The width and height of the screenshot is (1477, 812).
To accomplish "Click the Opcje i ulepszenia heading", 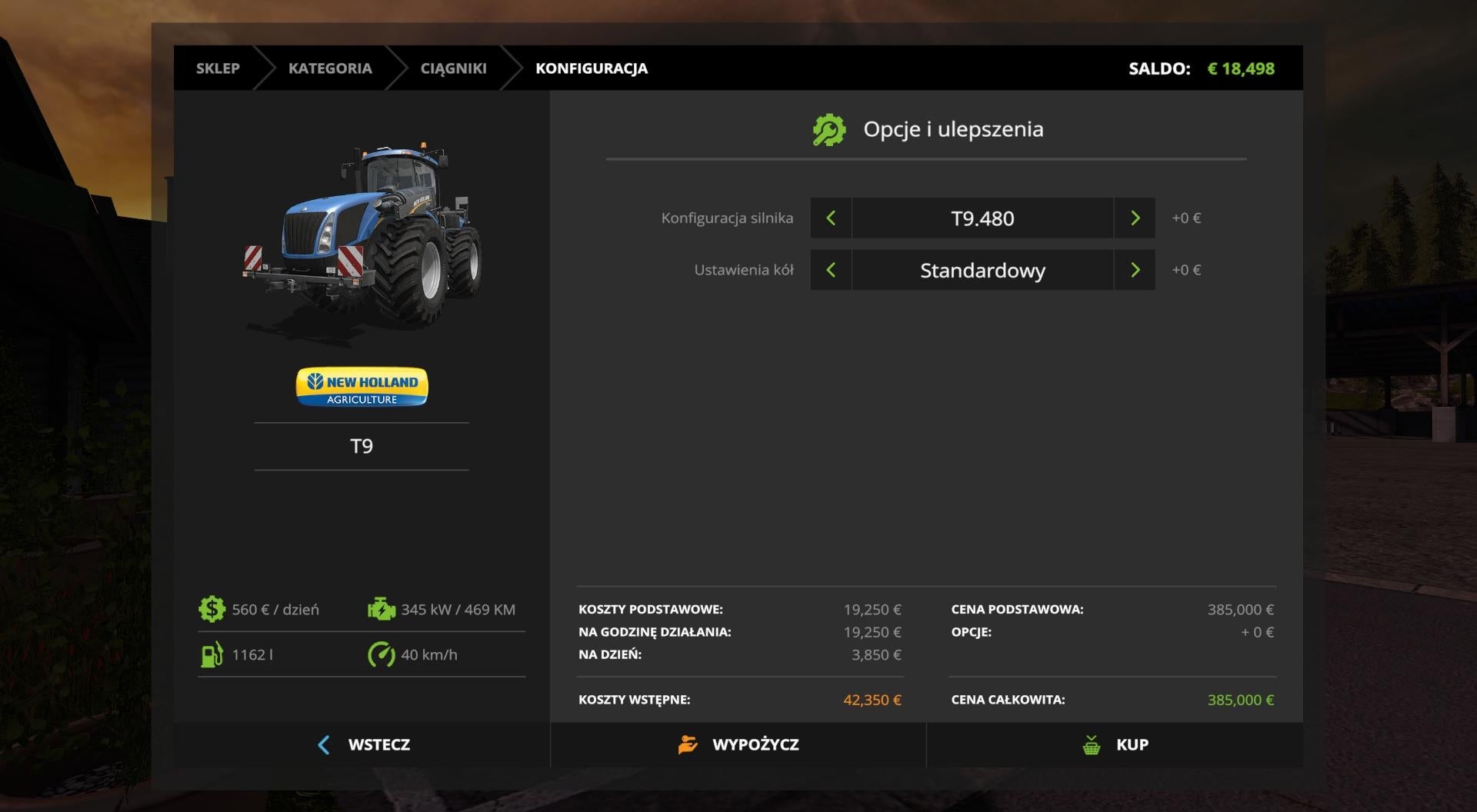I will [953, 129].
